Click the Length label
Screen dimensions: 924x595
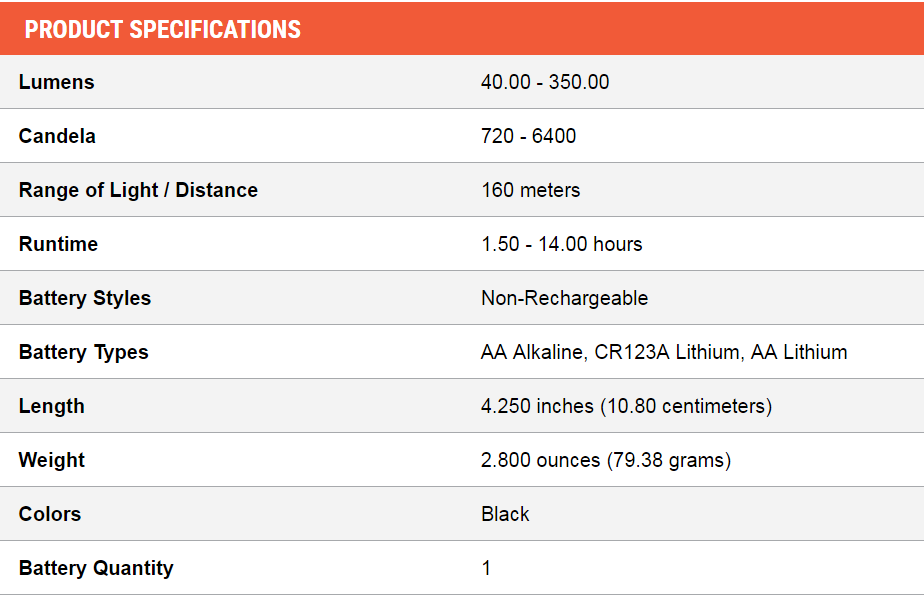[51, 406]
